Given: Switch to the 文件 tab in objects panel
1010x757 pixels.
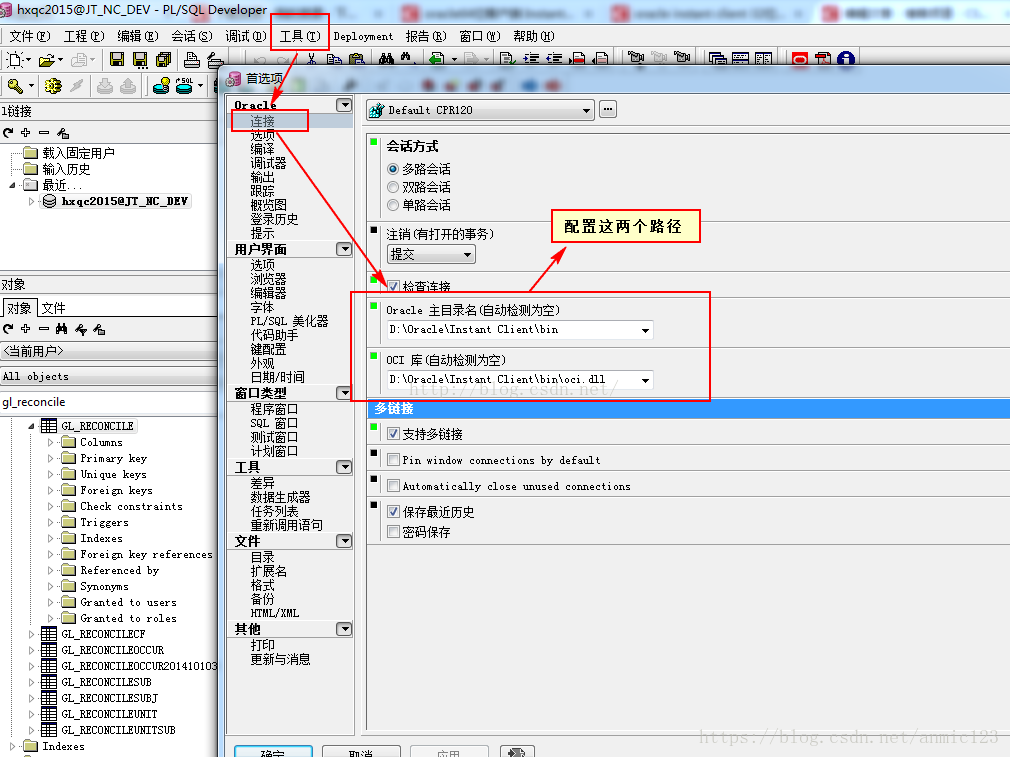Looking at the screenshot, I should (x=53, y=308).
